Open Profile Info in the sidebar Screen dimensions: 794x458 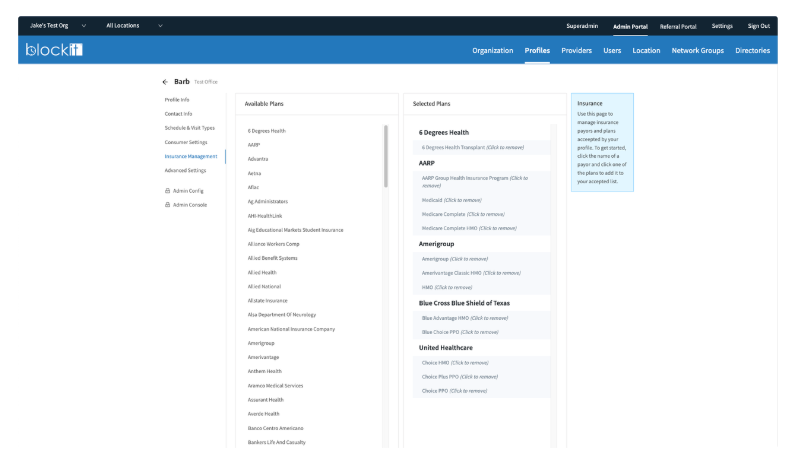(177, 100)
